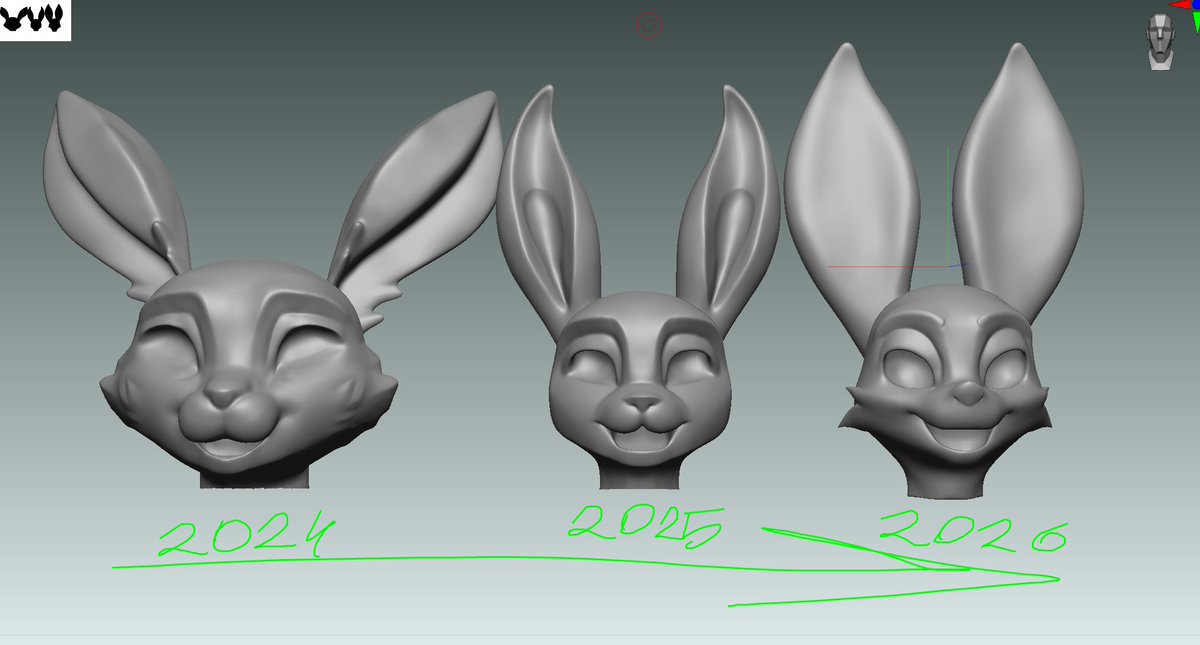Viewport: 1200px width, 645px height.
Task: Click the CamView head orientation widget
Action: tap(1159, 41)
